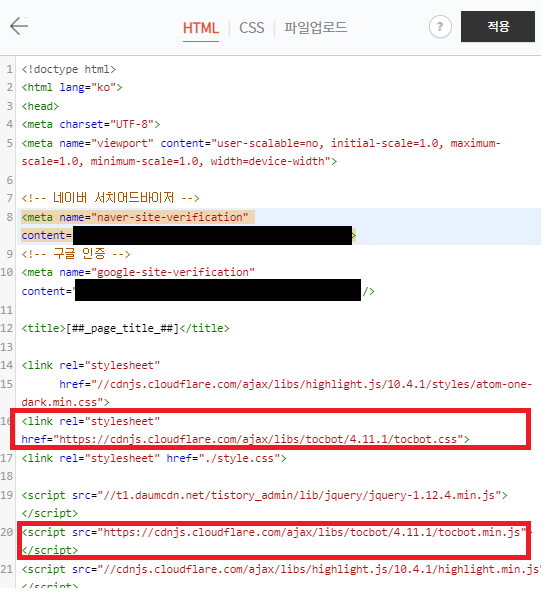Click the 구글 인증 comment line
552x612 pixels.
(x=76, y=254)
